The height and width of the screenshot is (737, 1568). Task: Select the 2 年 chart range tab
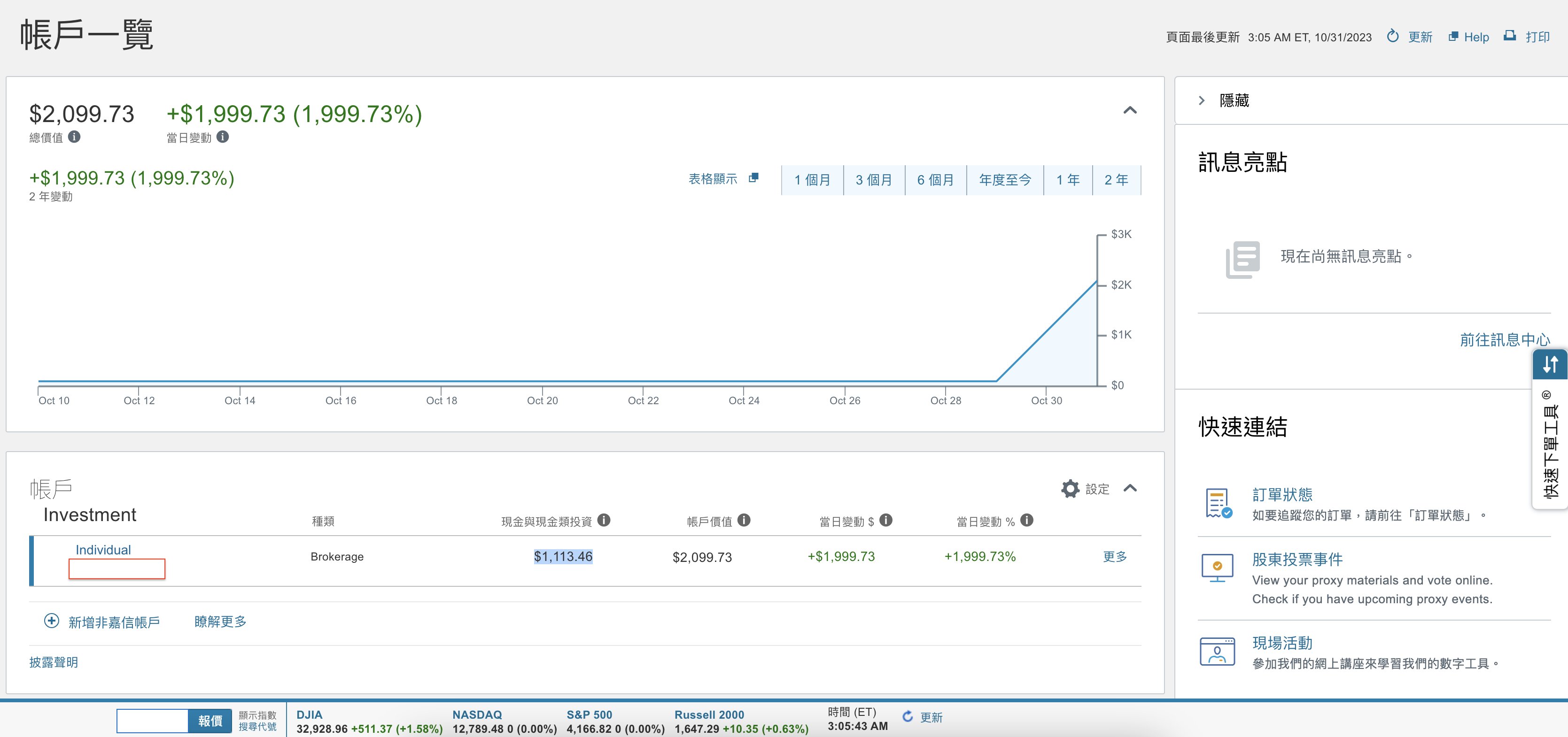click(1116, 180)
